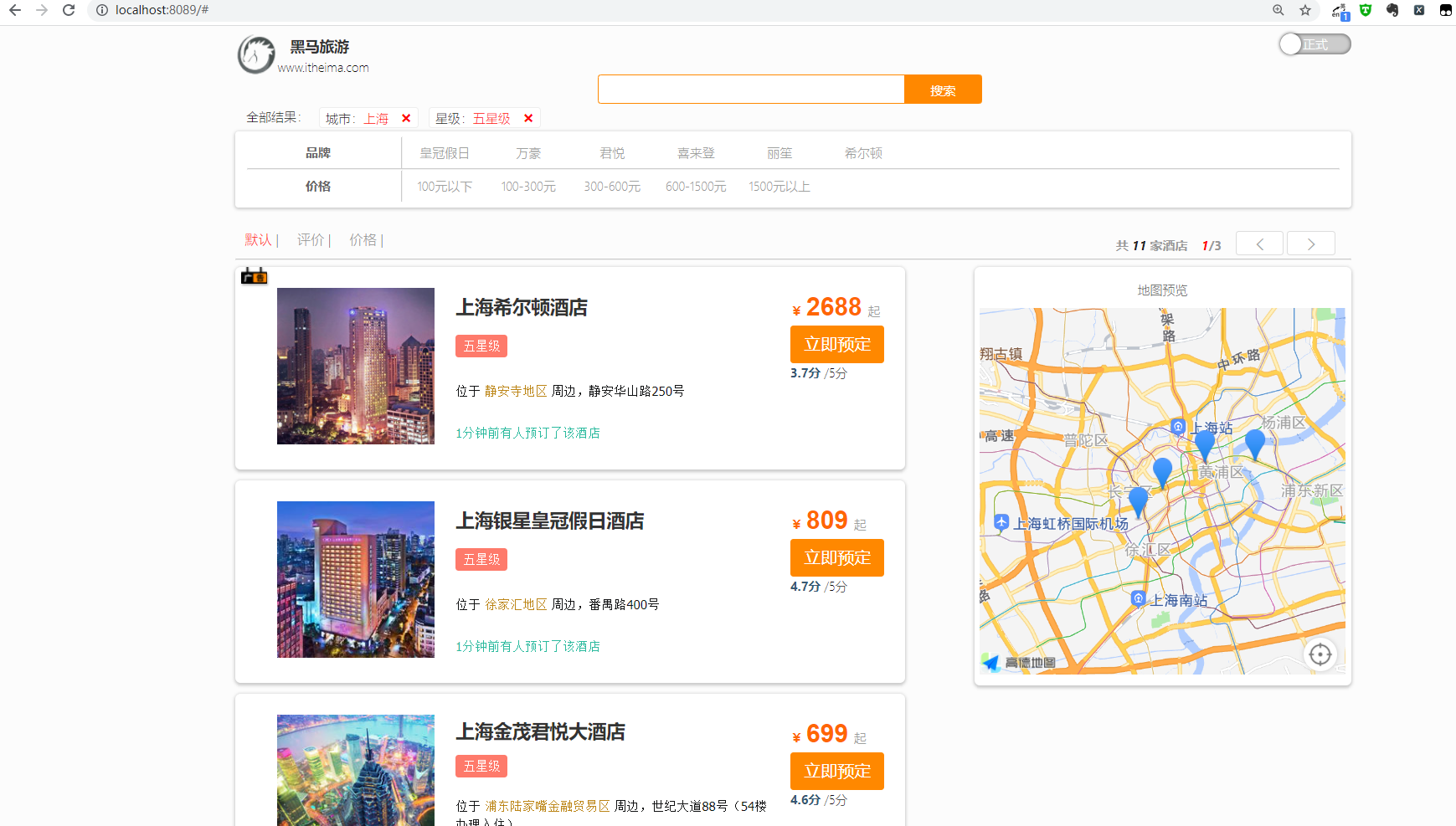Sort results by 评价
Image resolution: width=1456 pixels, height=826 pixels.
311,240
